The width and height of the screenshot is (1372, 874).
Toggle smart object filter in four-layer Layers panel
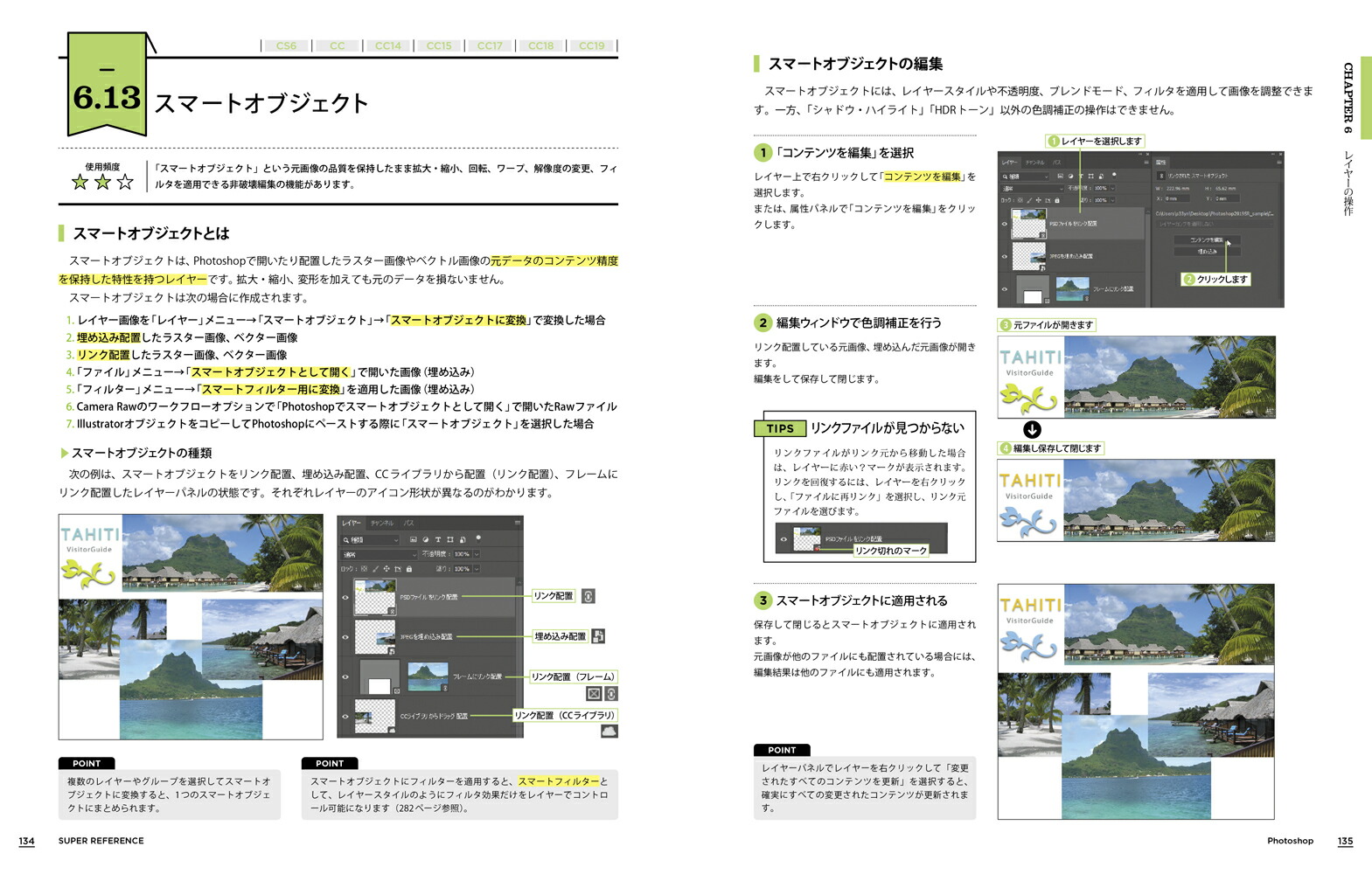coord(463,539)
